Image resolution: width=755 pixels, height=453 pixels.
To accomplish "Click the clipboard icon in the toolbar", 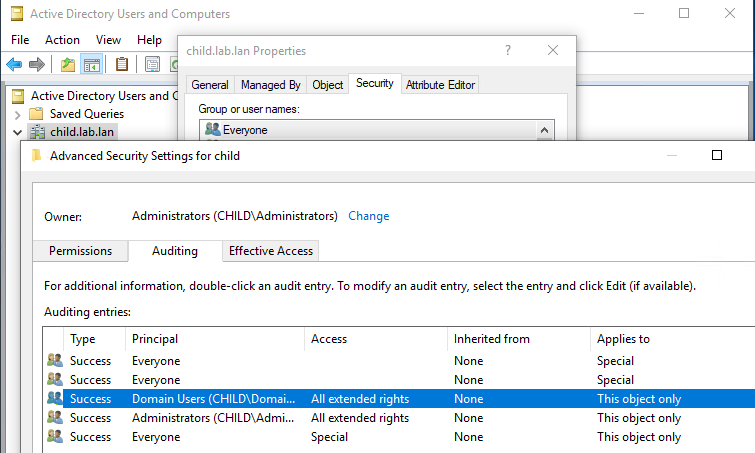I will pos(122,64).
